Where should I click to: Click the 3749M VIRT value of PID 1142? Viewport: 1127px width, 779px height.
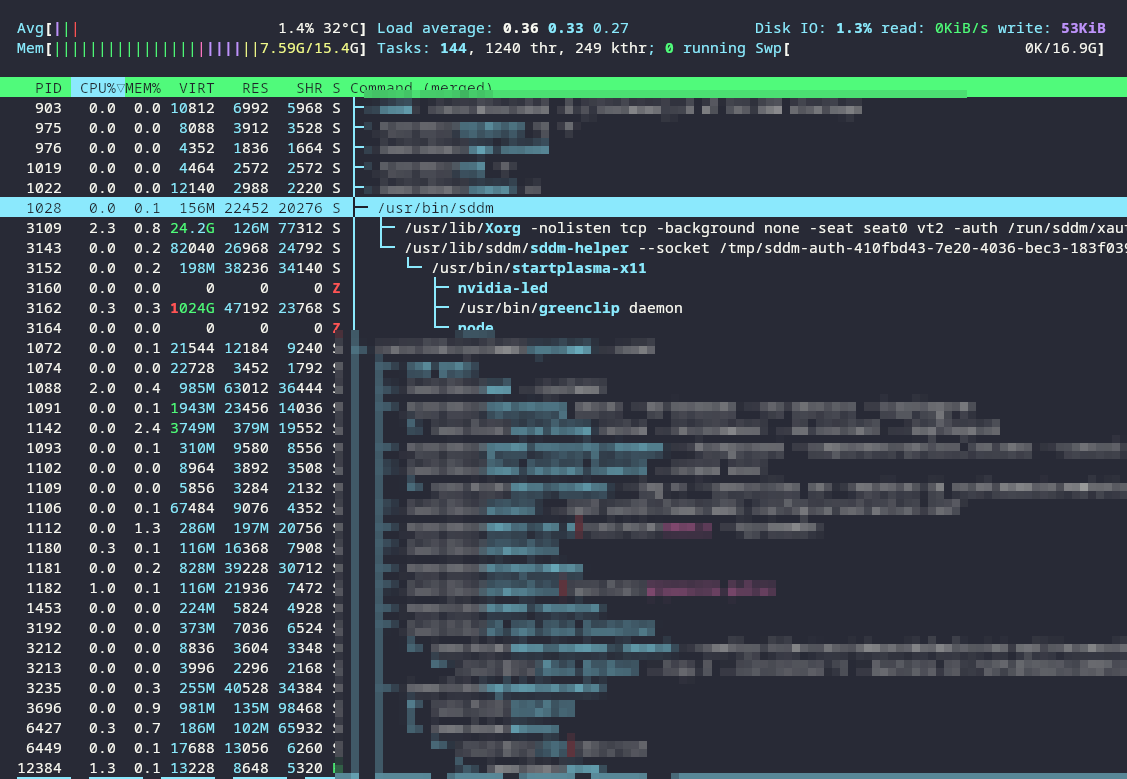click(x=192, y=428)
